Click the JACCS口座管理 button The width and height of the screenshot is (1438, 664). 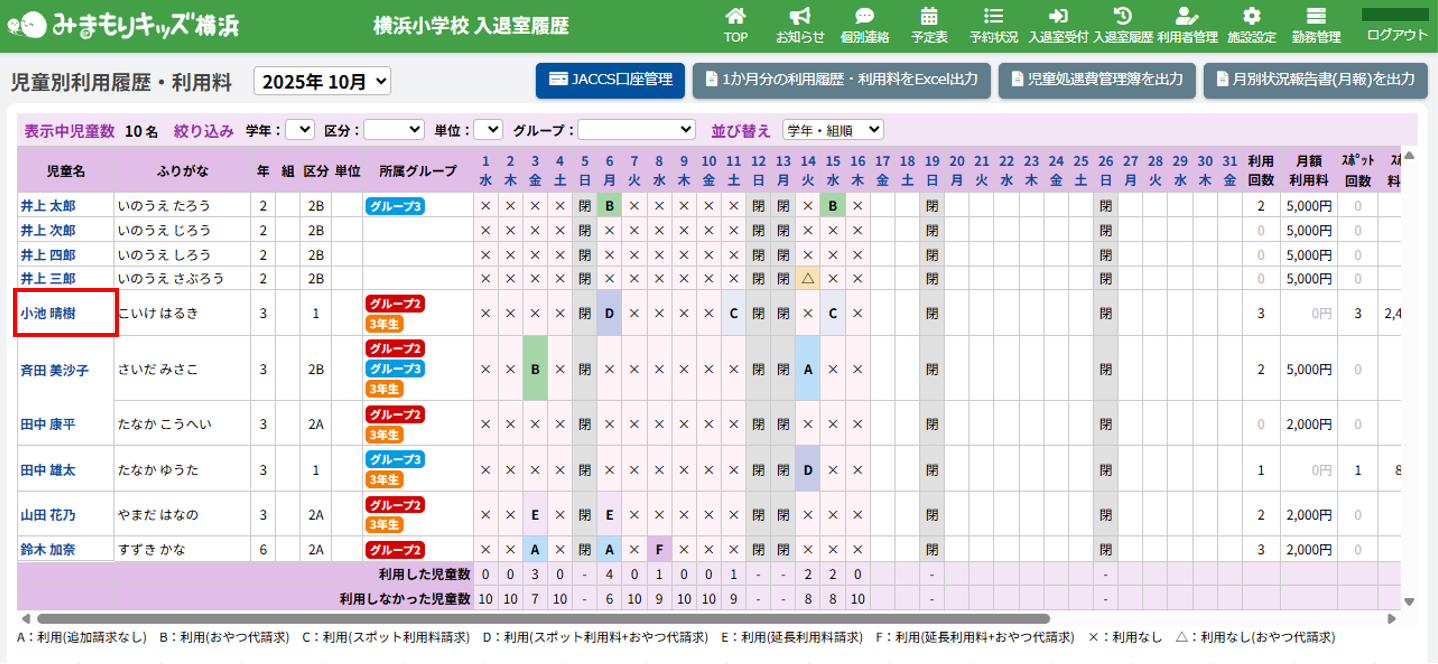point(610,80)
